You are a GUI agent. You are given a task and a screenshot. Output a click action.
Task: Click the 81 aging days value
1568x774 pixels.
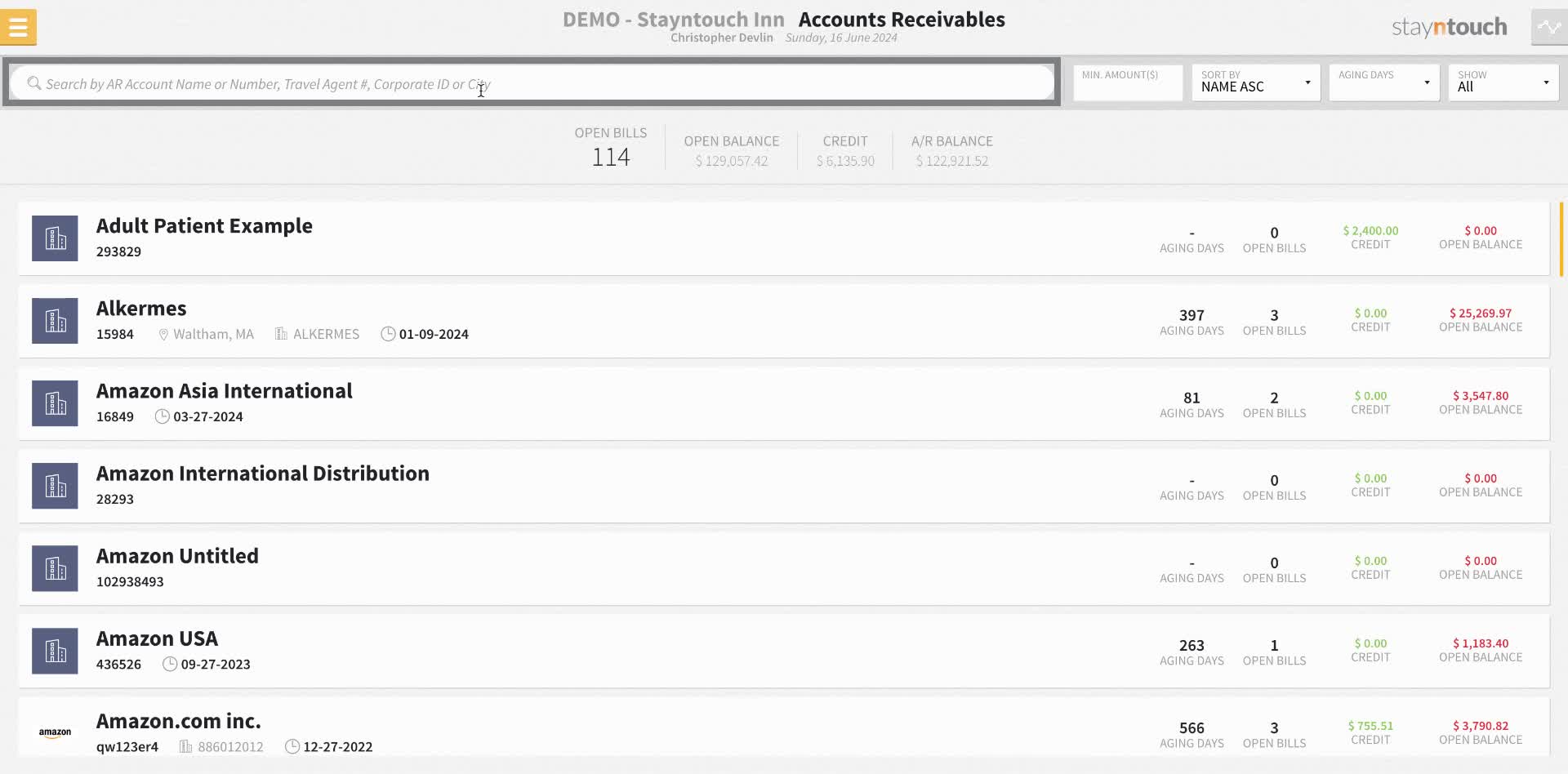pos(1192,398)
